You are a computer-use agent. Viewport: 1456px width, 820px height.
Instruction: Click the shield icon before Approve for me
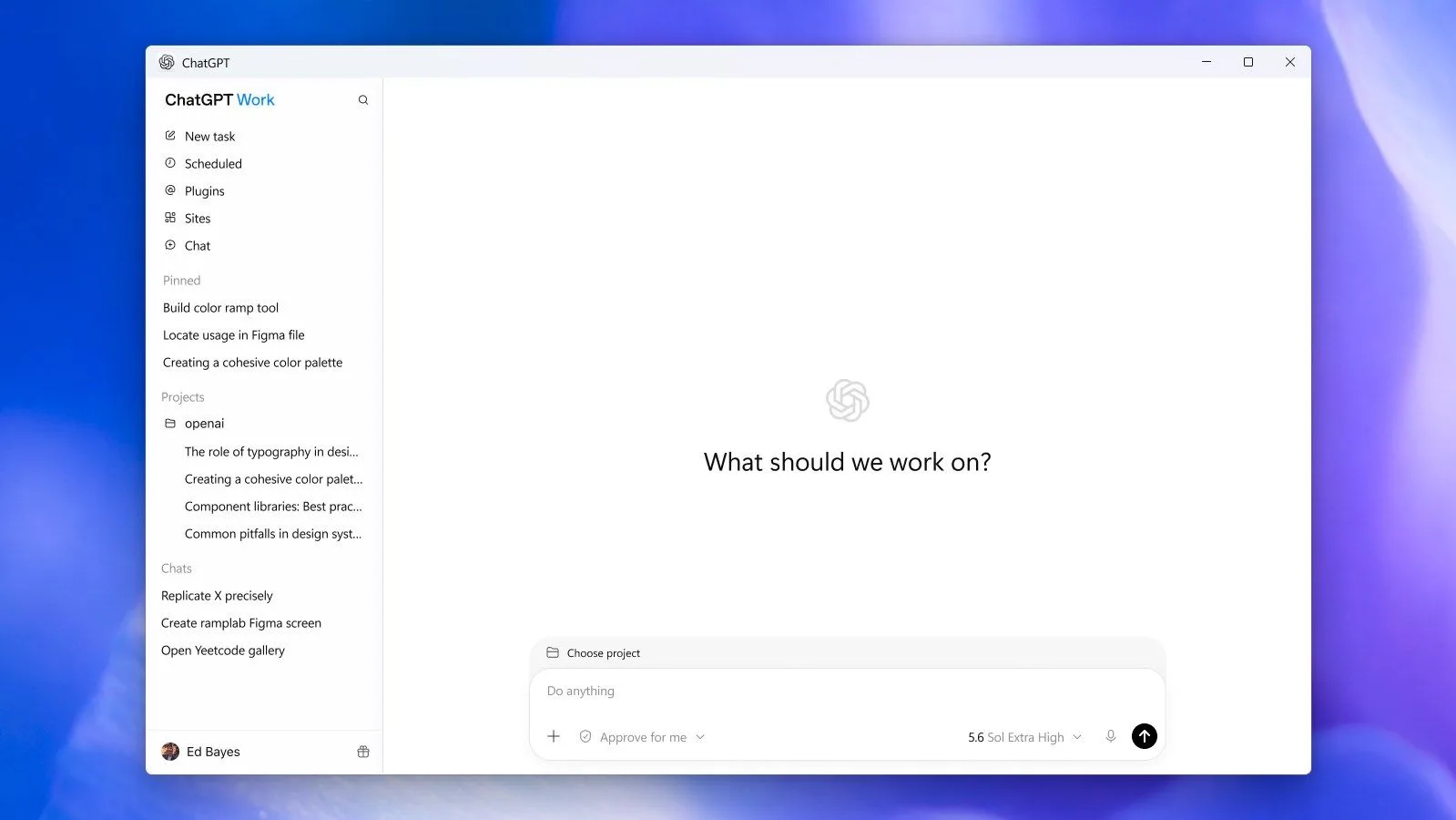[585, 736]
